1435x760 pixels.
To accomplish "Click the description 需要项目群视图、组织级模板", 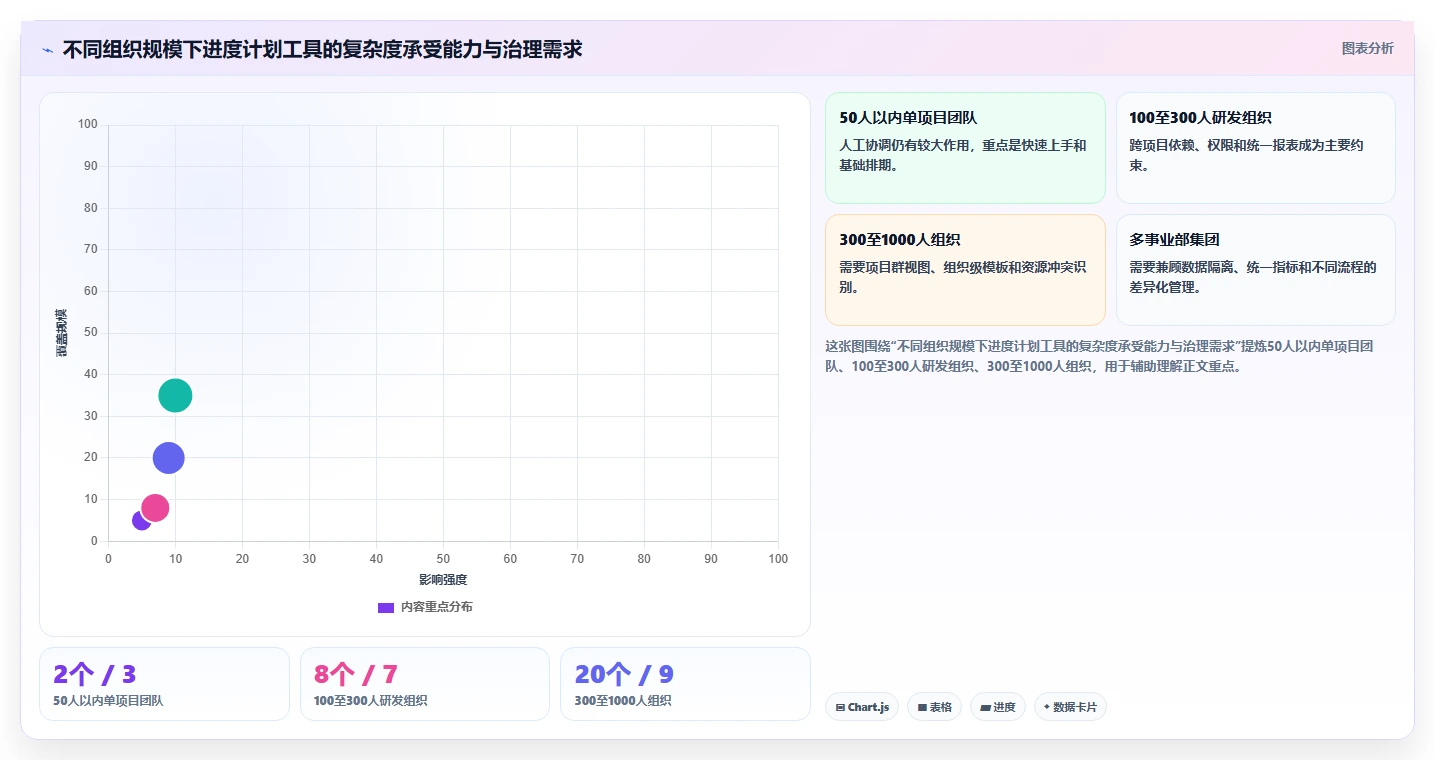I will (963, 277).
